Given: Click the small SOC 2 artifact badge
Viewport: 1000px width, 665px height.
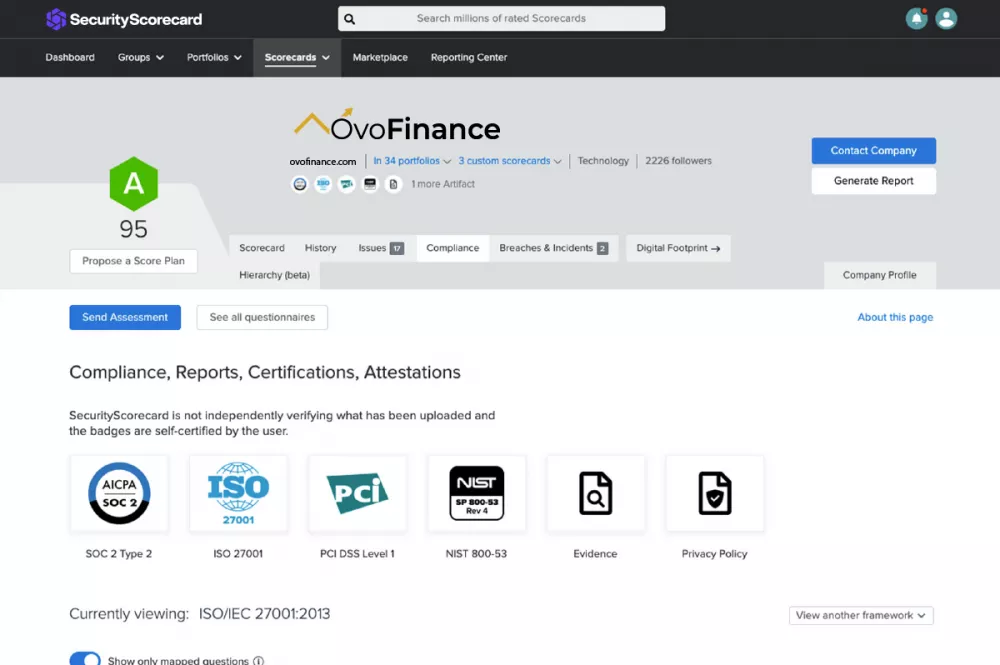Looking at the screenshot, I should coord(300,184).
